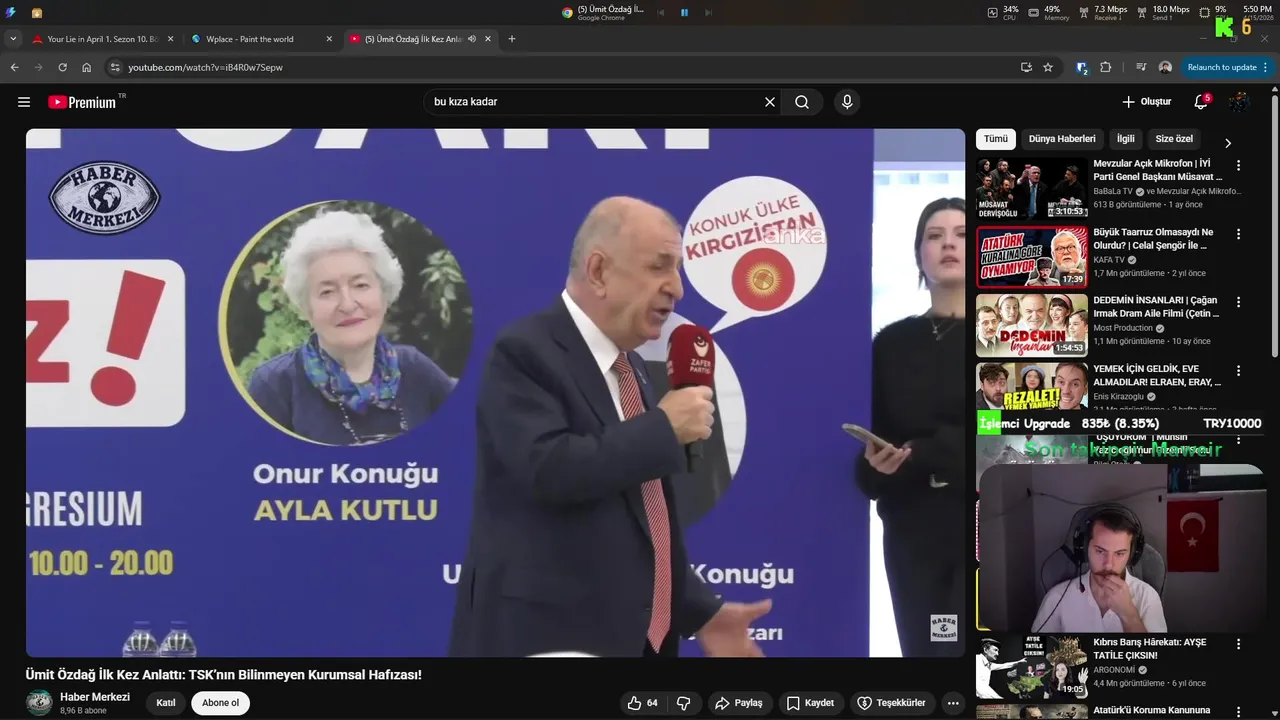Open Chrome extensions puzzle icon
This screenshot has height=720, width=1280.
click(1105, 67)
